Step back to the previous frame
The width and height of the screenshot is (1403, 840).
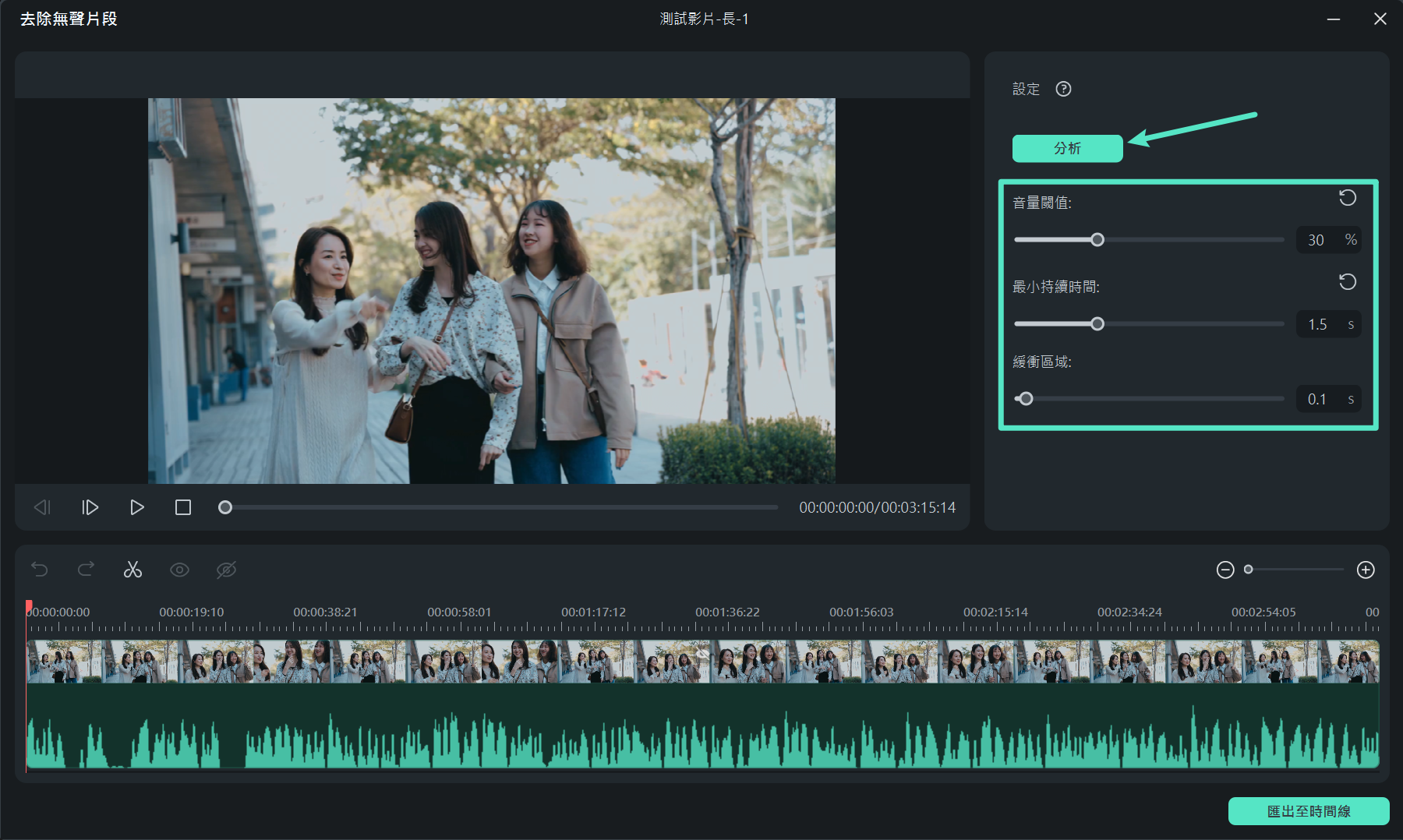click(x=42, y=507)
